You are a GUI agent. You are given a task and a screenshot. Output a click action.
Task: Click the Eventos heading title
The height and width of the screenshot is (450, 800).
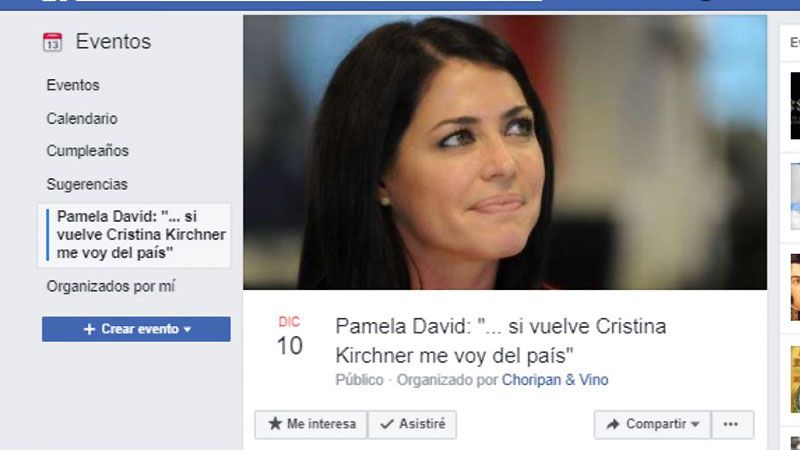pyautogui.click(x=113, y=41)
